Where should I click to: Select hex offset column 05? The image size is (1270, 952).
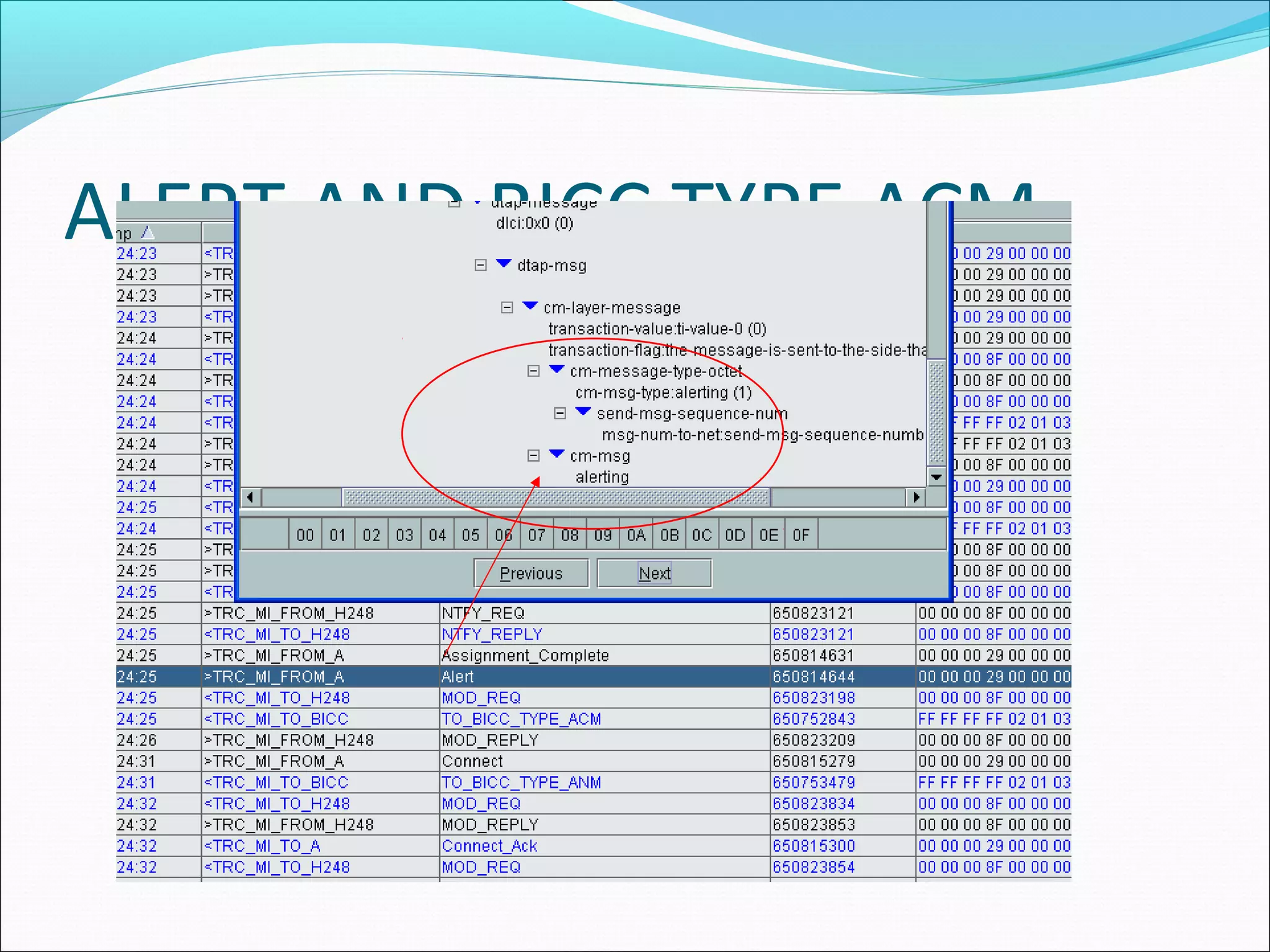pyautogui.click(x=471, y=535)
